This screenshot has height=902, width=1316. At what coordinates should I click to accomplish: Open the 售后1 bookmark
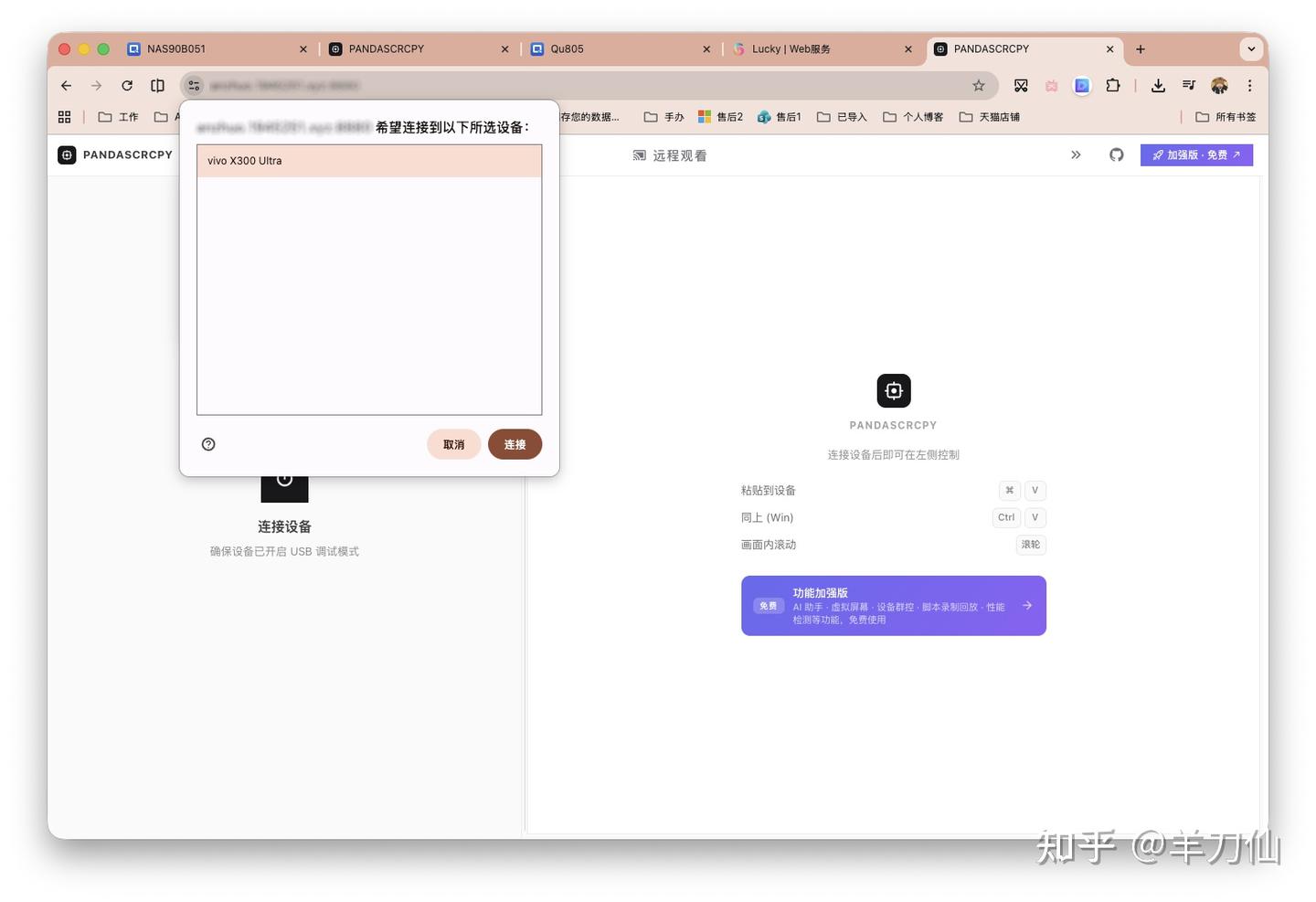(780, 117)
